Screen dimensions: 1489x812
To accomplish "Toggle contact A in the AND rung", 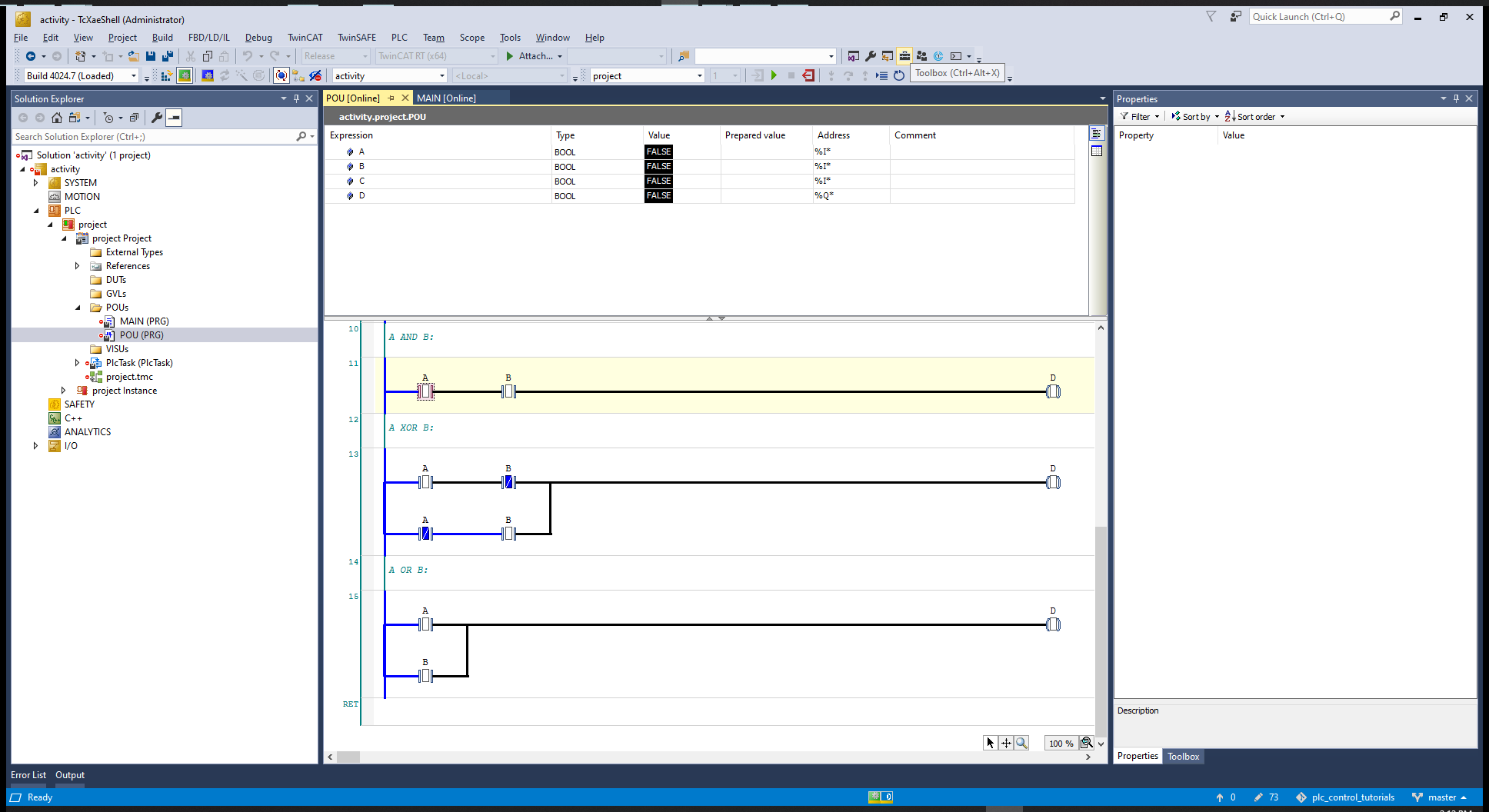I will point(425,391).
